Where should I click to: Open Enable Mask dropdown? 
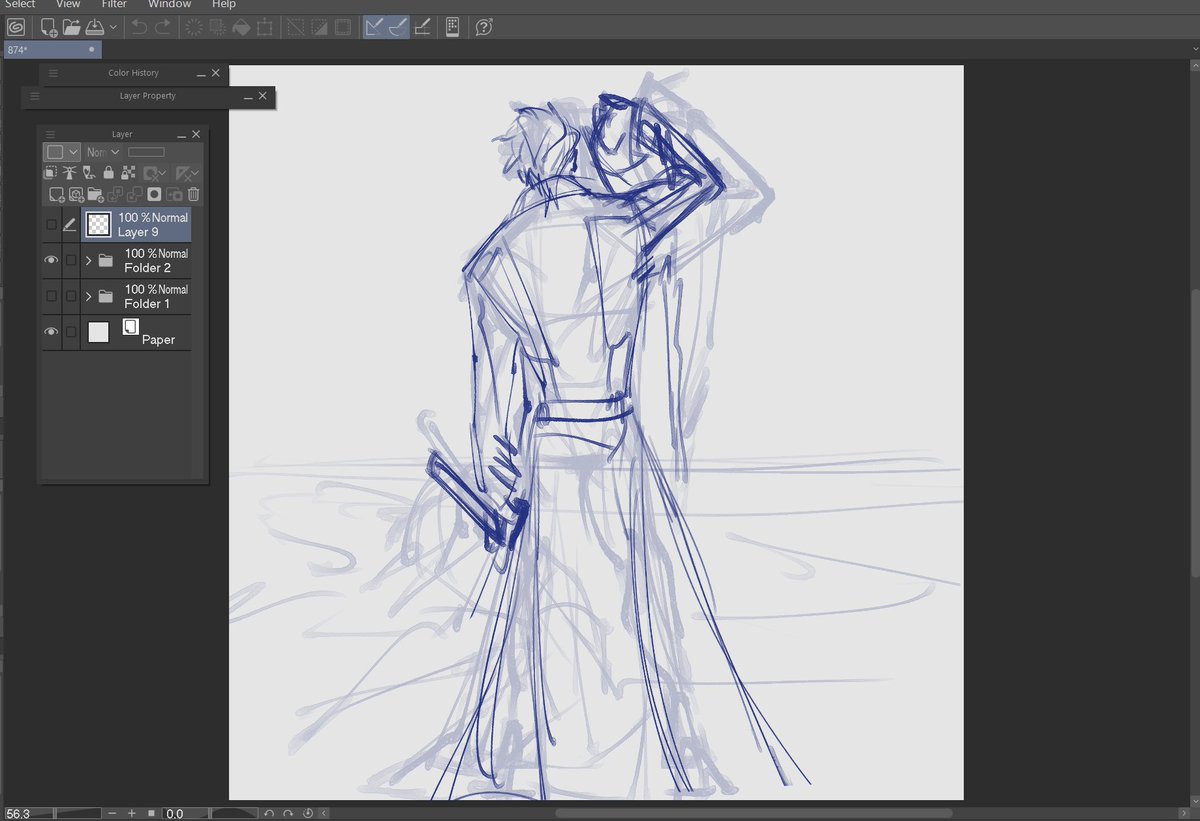tap(153, 173)
